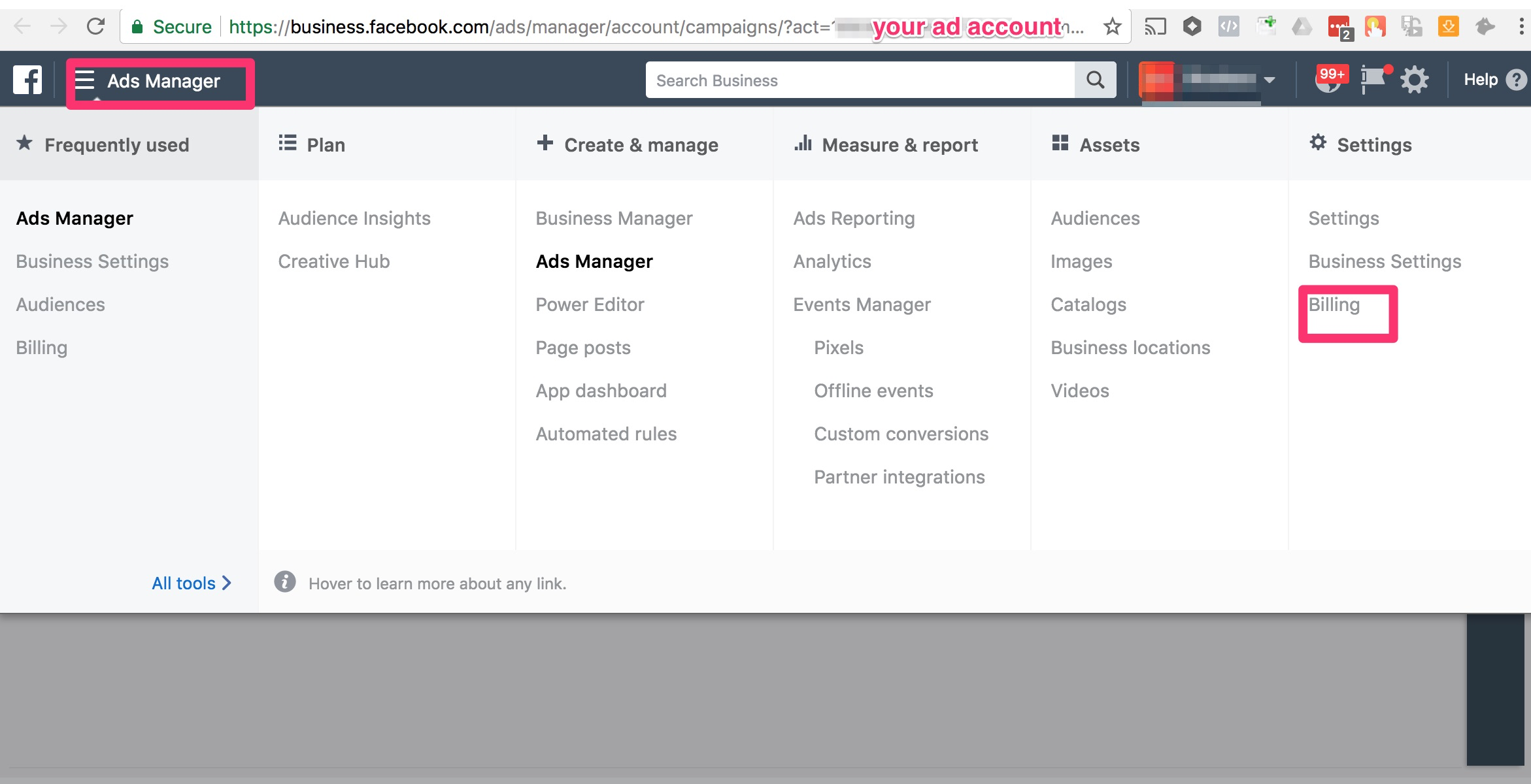Open the Chrome three-dot menu

pyautogui.click(x=1521, y=27)
